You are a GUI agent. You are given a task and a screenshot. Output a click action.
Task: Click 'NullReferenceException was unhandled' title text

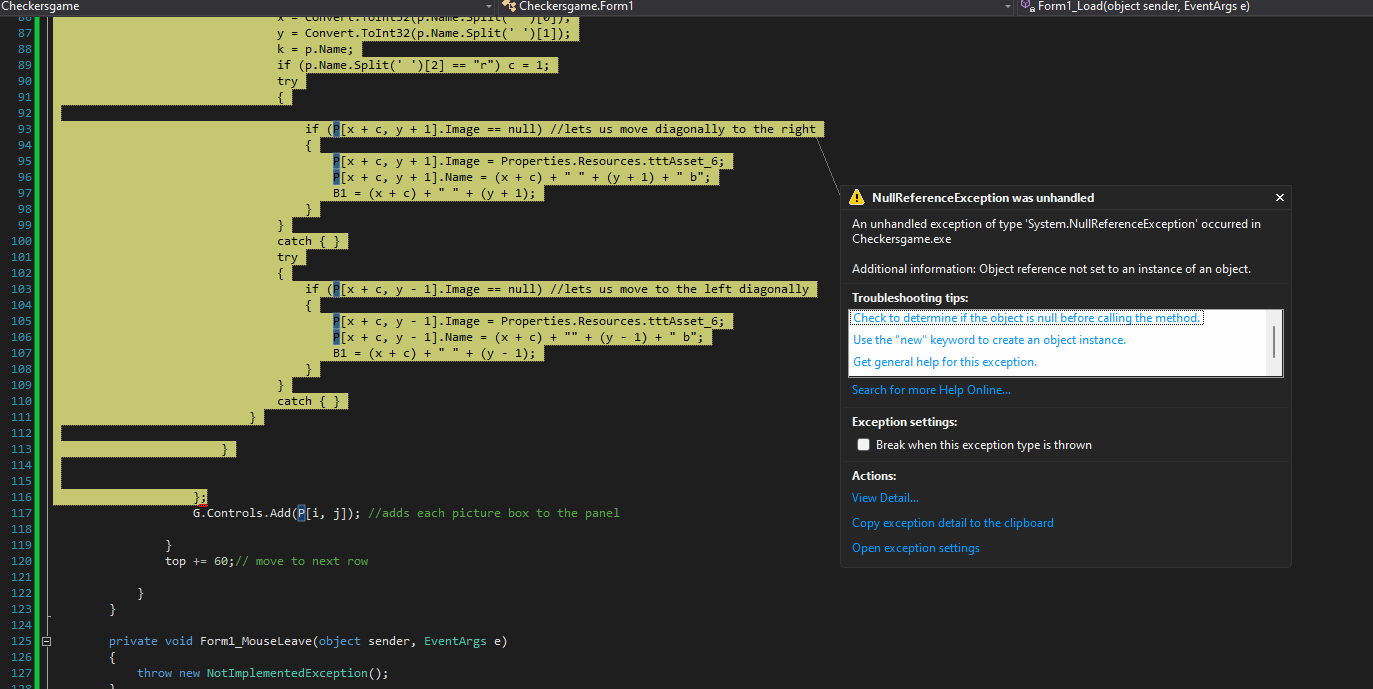[x=983, y=198]
